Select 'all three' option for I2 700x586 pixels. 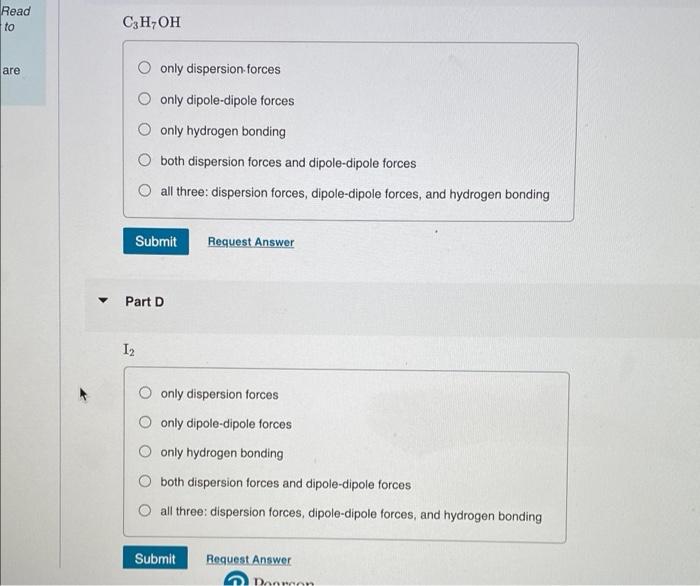pyautogui.click(x=145, y=511)
